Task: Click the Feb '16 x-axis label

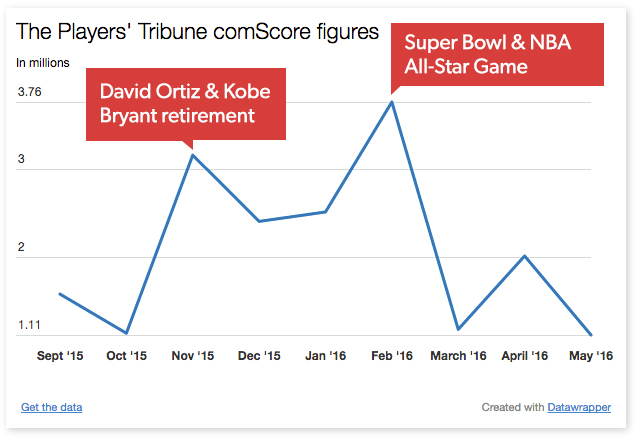Action: coord(392,355)
